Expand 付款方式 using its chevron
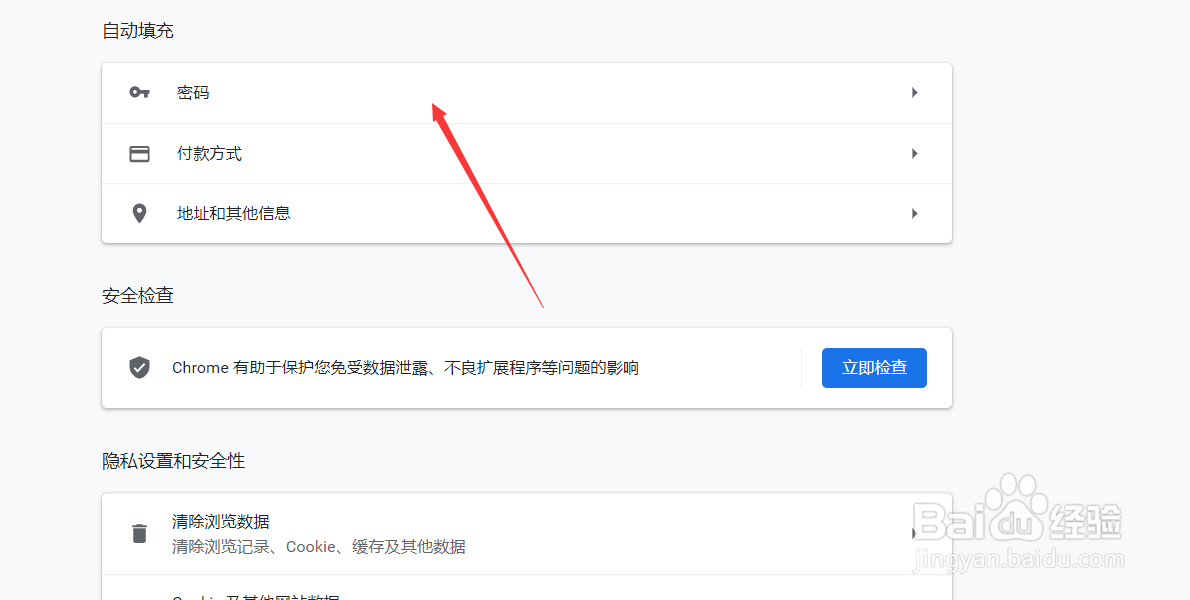The height and width of the screenshot is (600, 1190). click(913, 153)
